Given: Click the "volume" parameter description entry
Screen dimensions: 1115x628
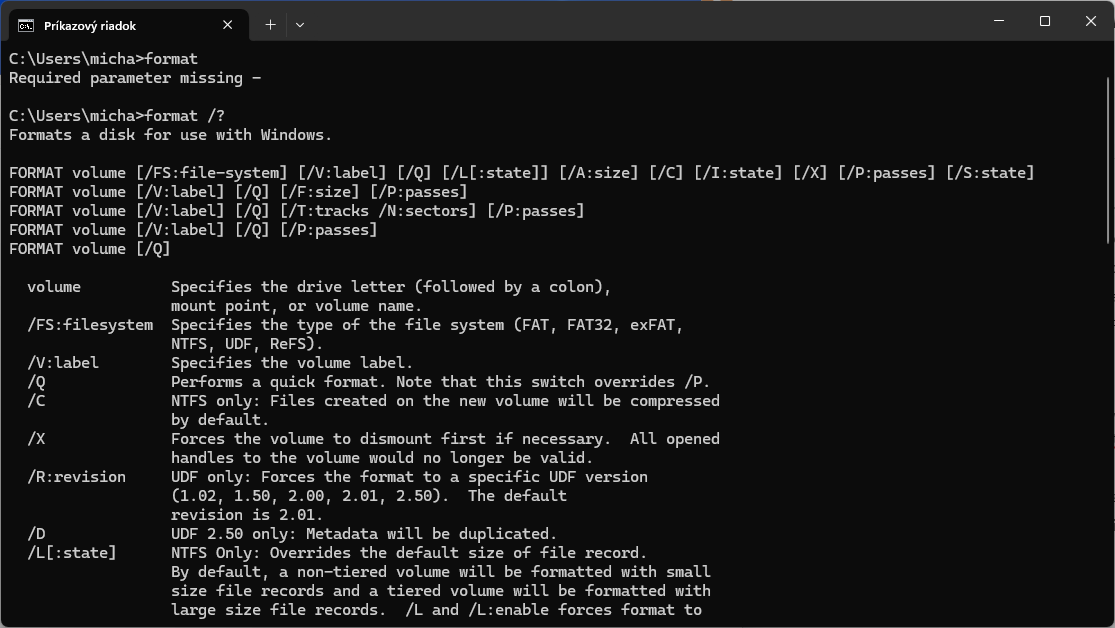Looking at the screenshot, I should pos(54,287).
